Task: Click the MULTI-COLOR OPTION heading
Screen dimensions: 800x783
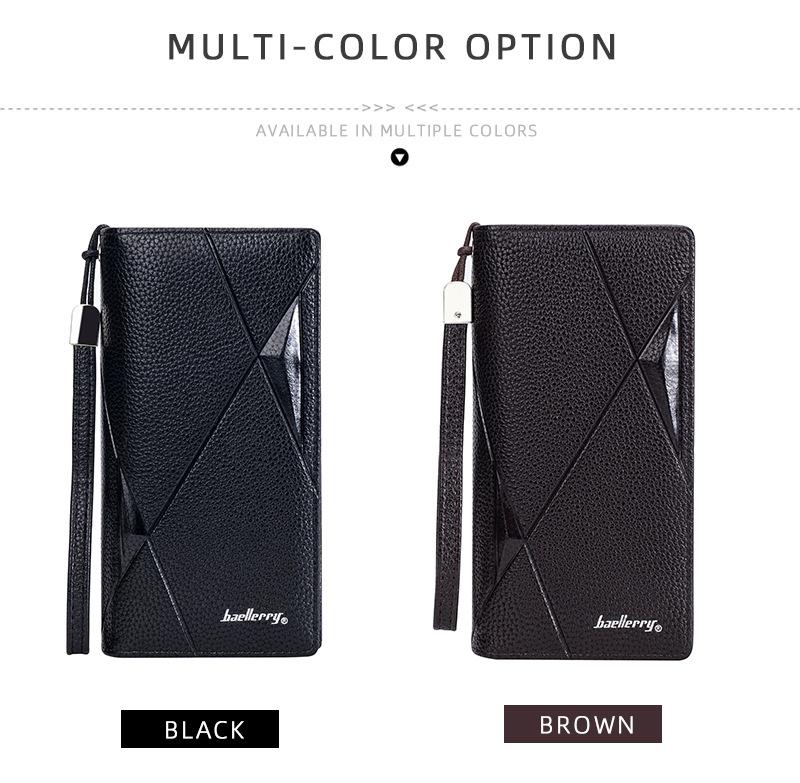Action: tap(392, 47)
